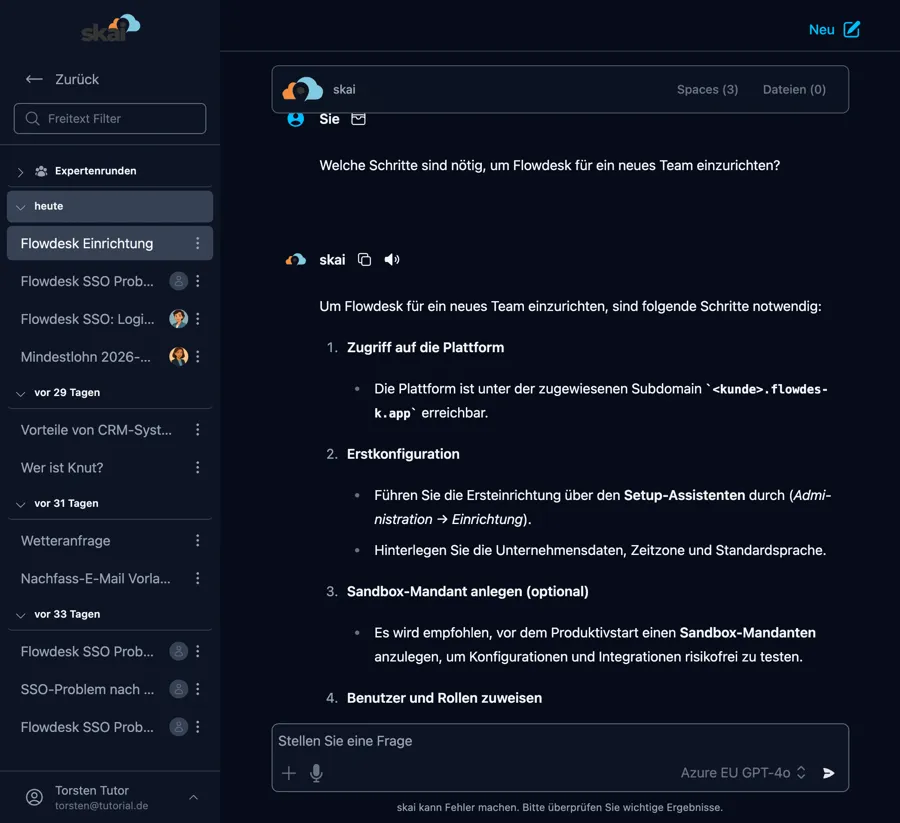Open the Dateien (0) tab
The width and height of the screenshot is (900, 823).
[794, 90]
